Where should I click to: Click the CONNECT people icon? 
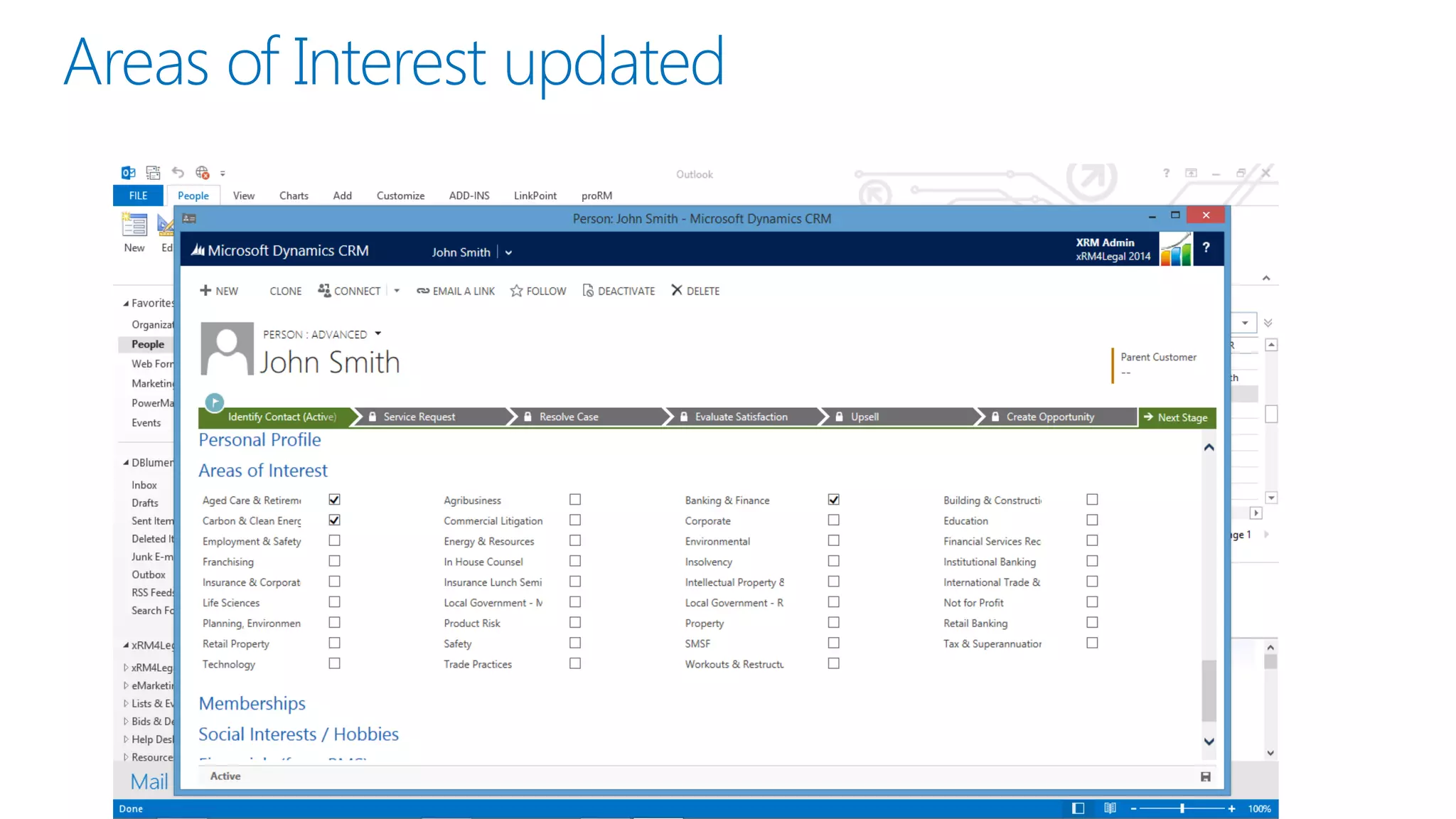pyautogui.click(x=324, y=290)
